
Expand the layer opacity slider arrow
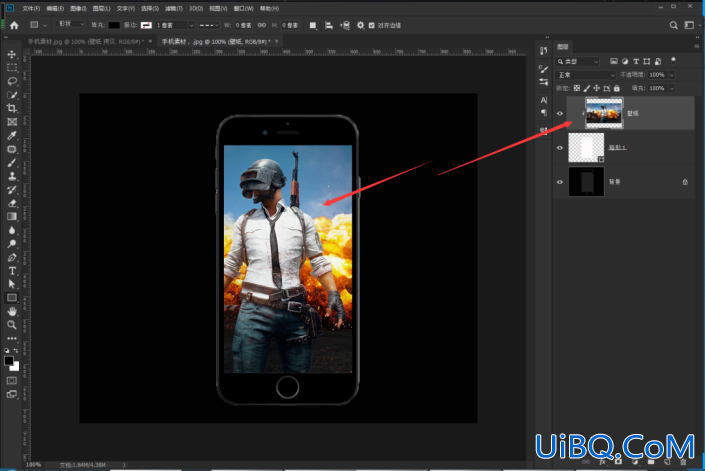(672, 75)
